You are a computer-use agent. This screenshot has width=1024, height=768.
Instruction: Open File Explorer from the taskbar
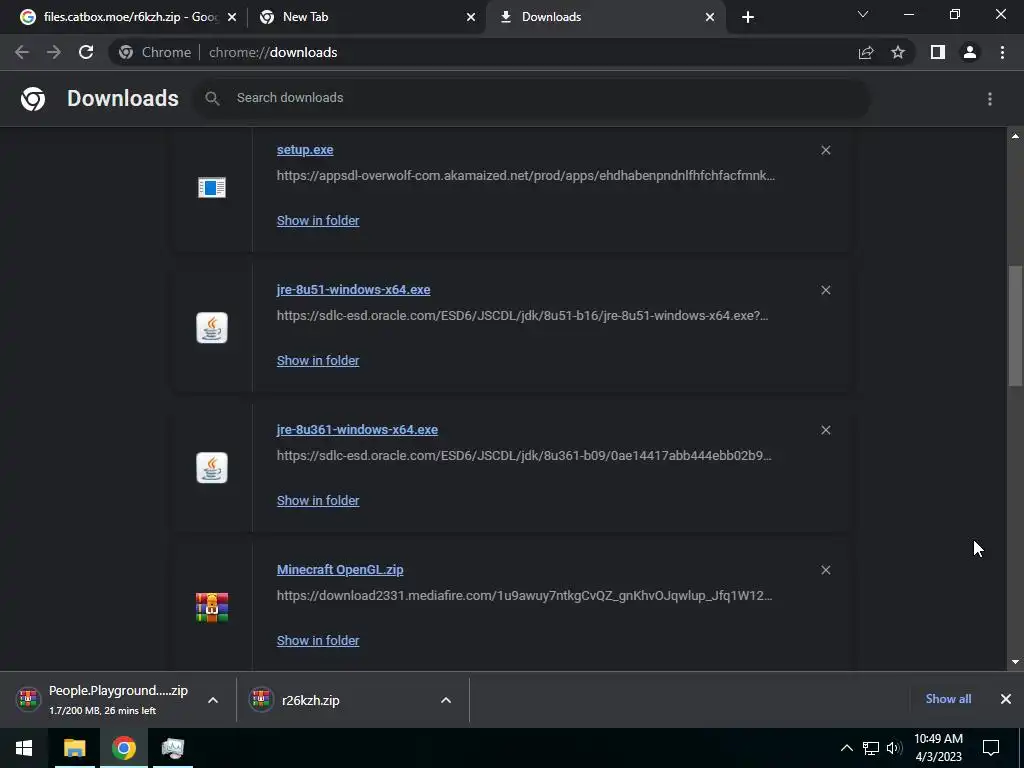tap(74, 748)
